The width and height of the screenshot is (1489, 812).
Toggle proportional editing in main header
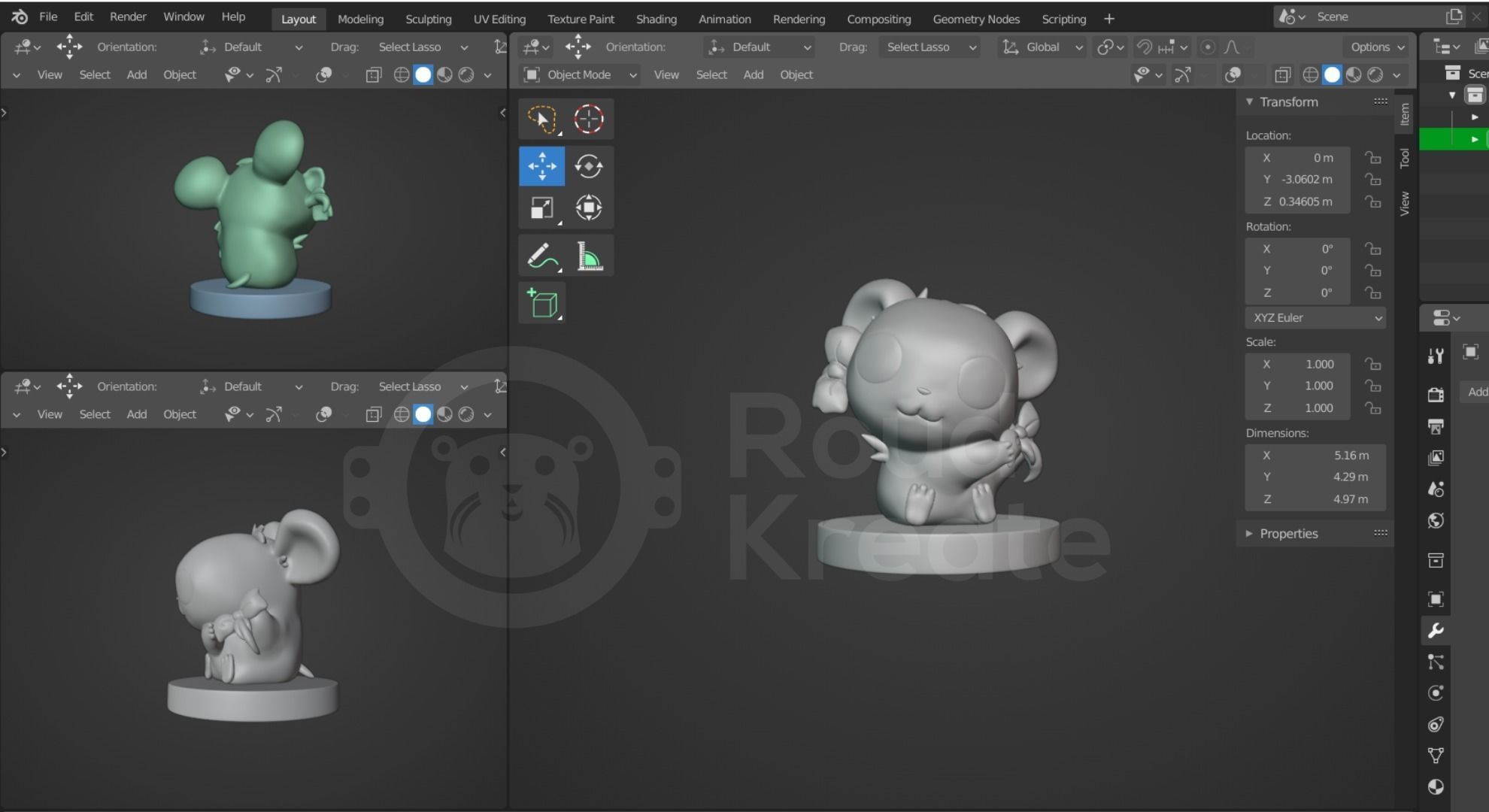click(x=1207, y=47)
